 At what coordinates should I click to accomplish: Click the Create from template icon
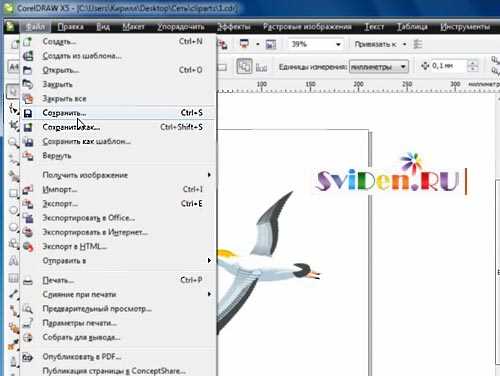(28, 56)
